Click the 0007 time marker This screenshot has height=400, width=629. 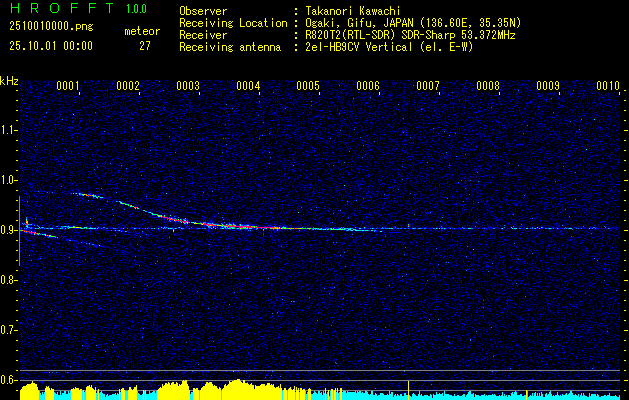[x=428, y=86]
